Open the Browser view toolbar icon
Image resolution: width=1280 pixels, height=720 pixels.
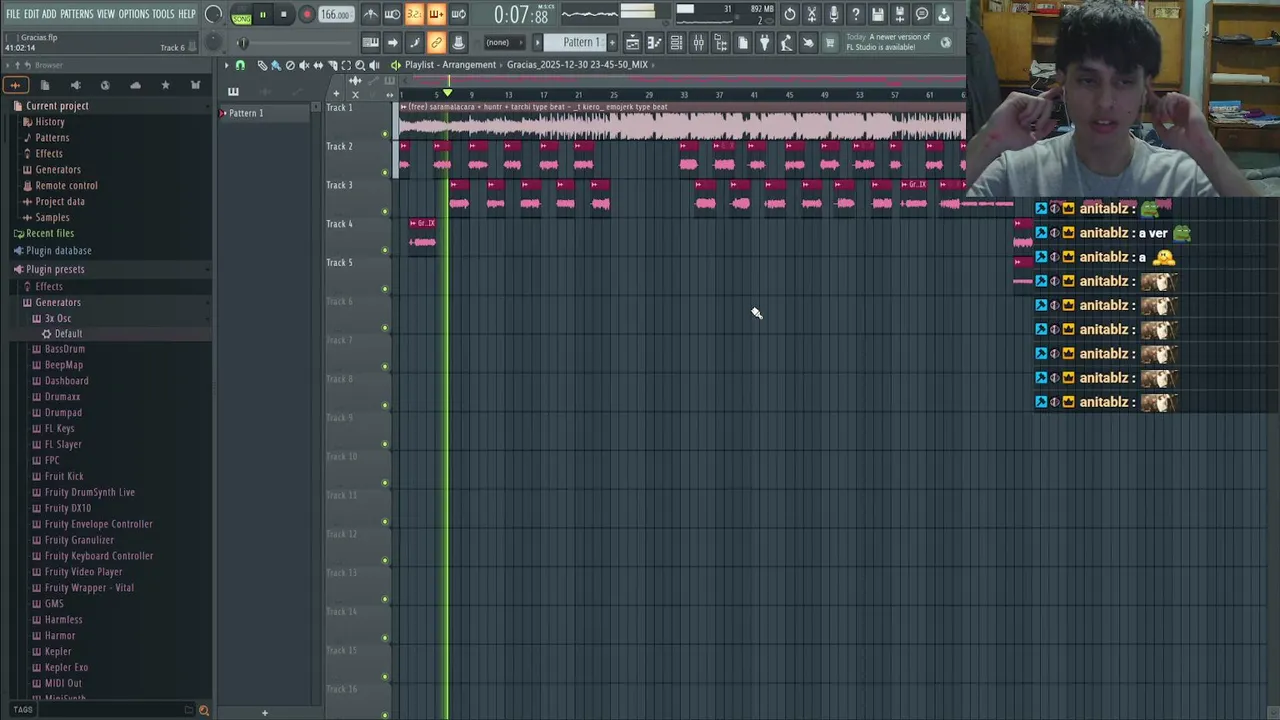click(x=721, y=42)
